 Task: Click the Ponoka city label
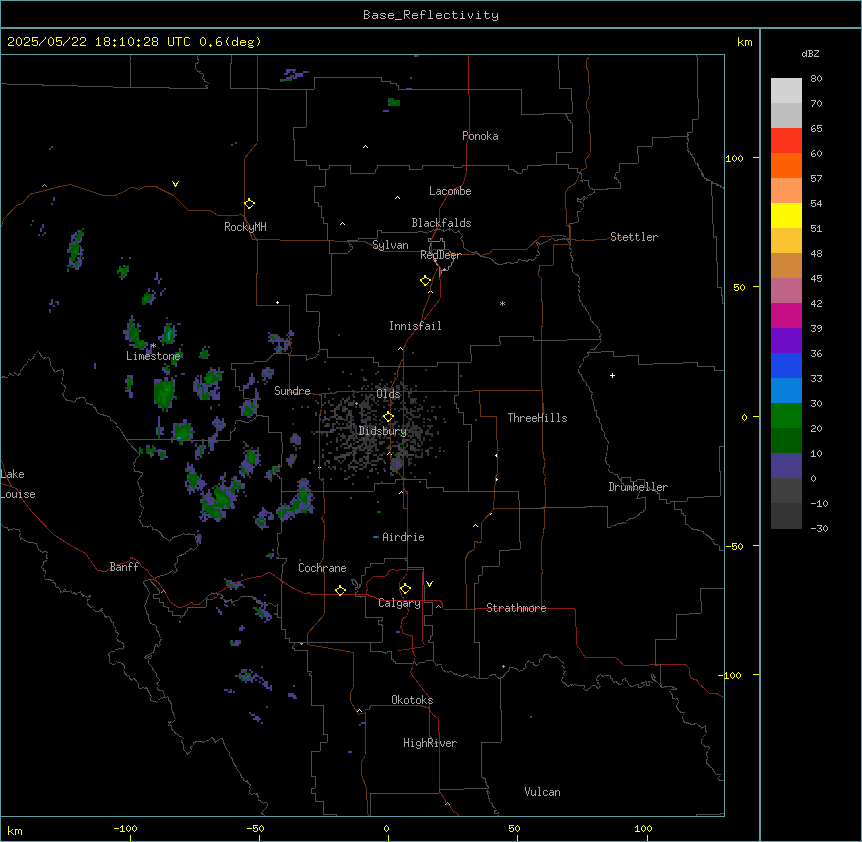480,136
